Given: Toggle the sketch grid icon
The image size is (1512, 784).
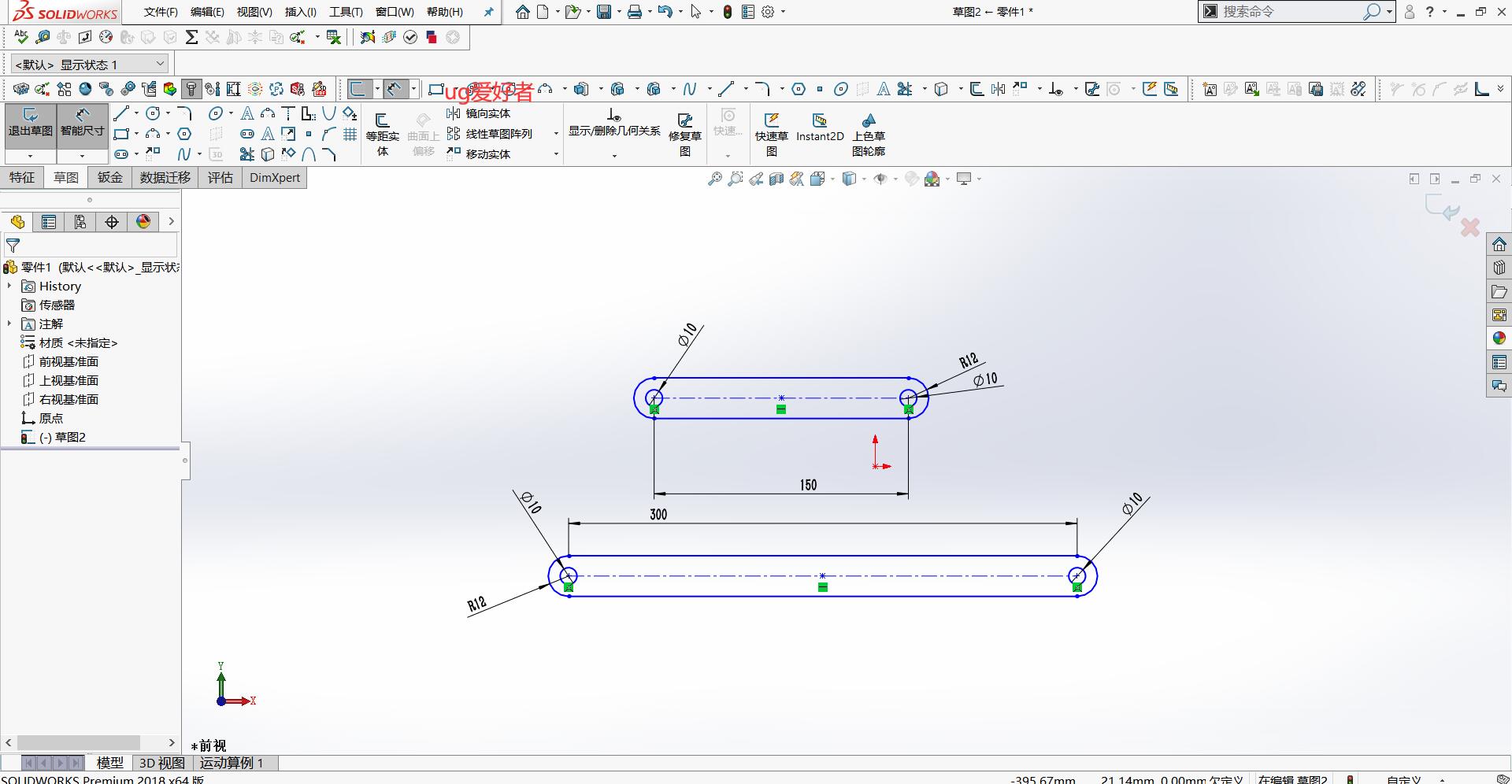Looking at the screenshot, I should pos(350,134).
